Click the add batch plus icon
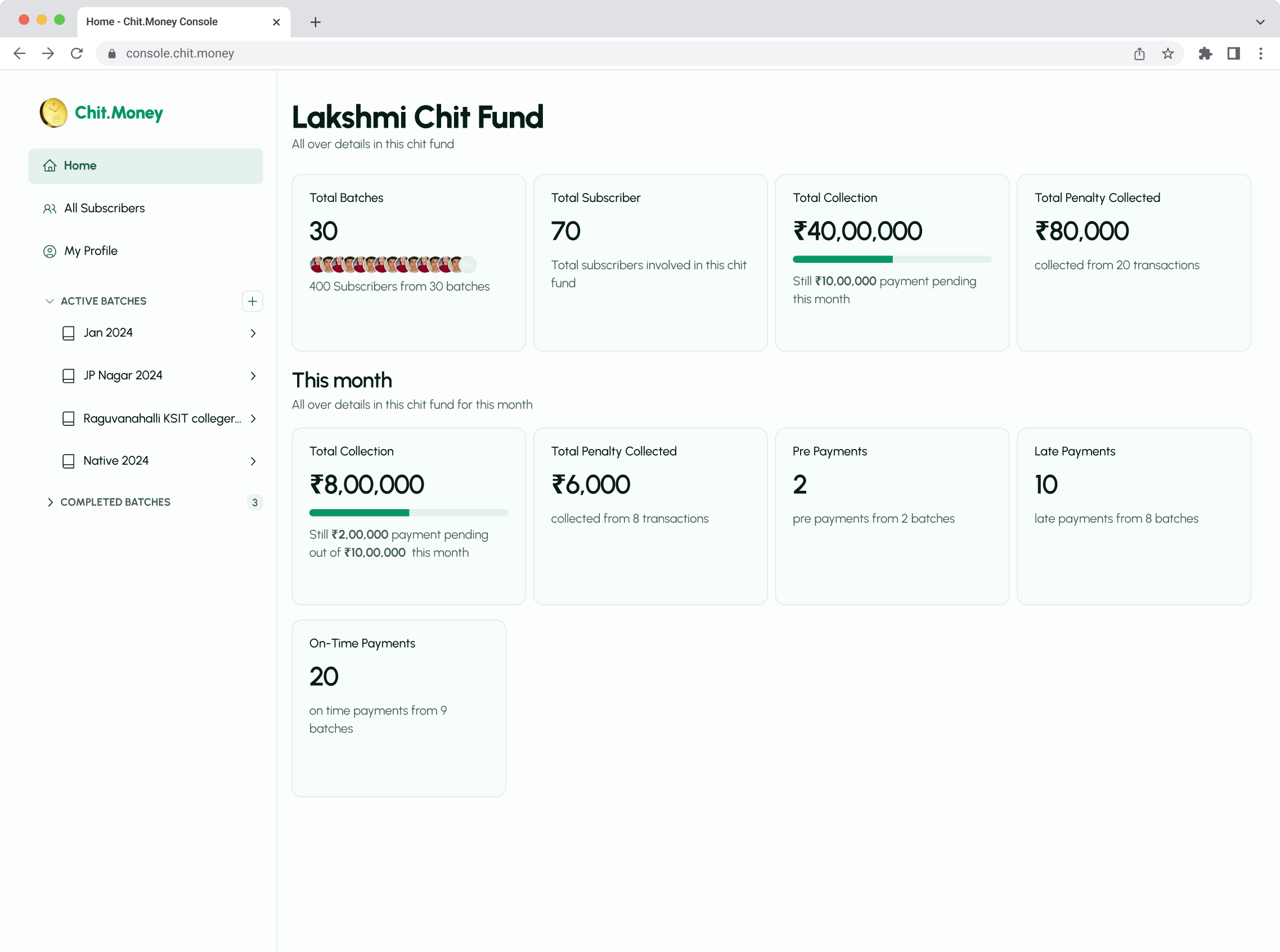The height and width of the screenshot is (952, 1280). point(252,302)
